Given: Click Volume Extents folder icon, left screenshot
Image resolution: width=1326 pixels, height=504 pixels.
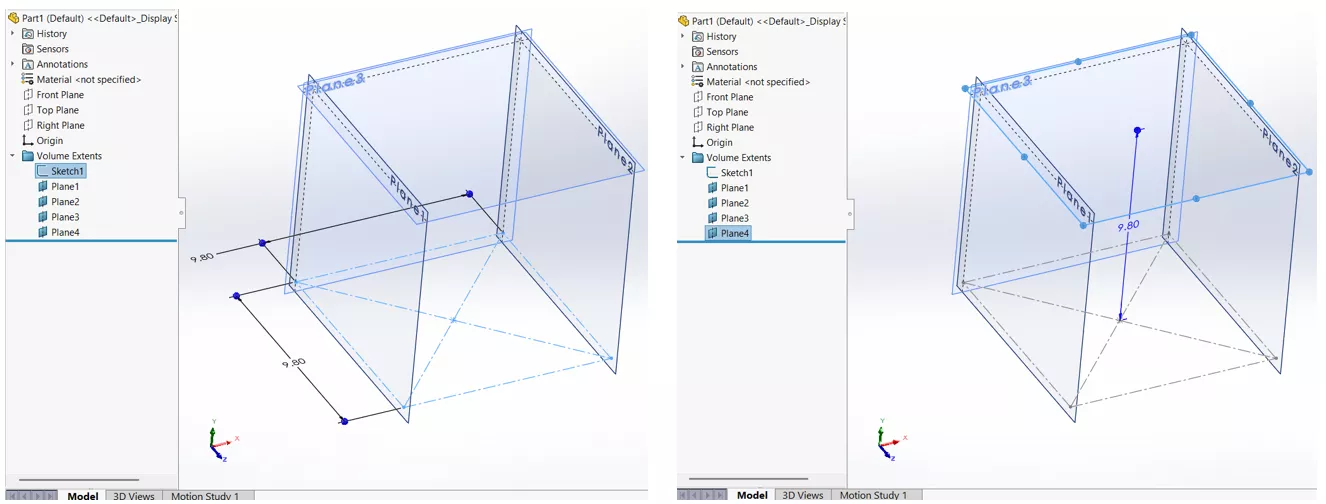Looking at the screenshot, I should point(28,156).
